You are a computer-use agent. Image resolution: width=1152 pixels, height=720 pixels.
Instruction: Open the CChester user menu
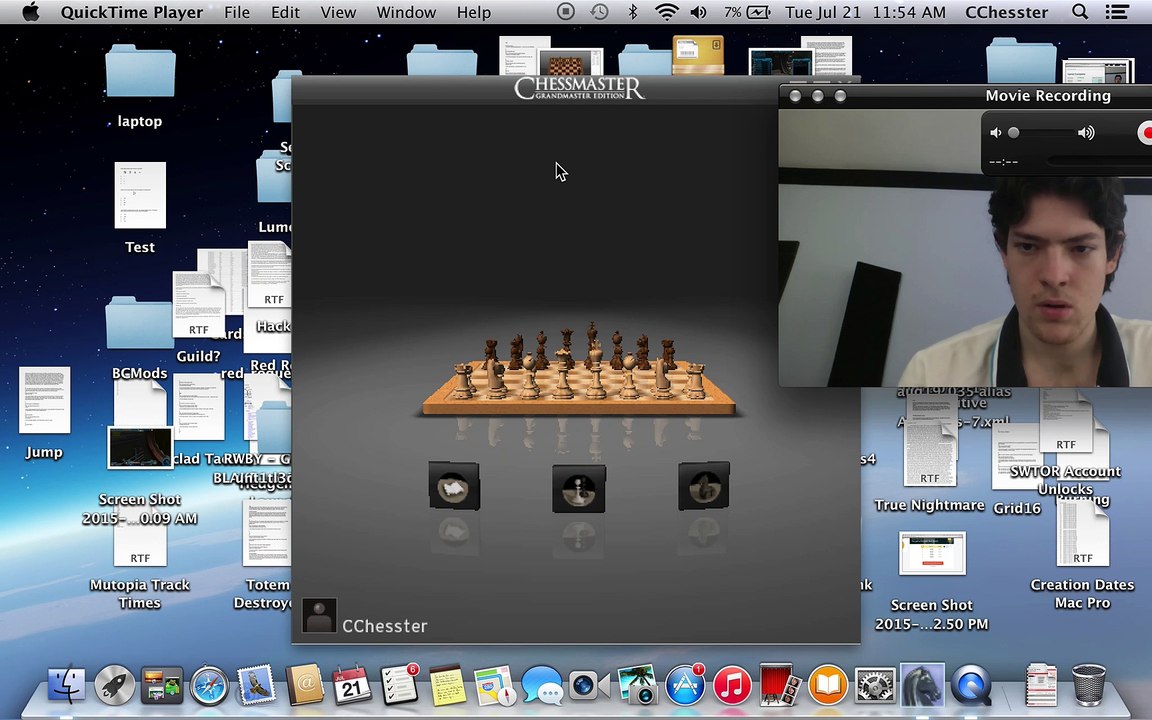coord(1007,12)
